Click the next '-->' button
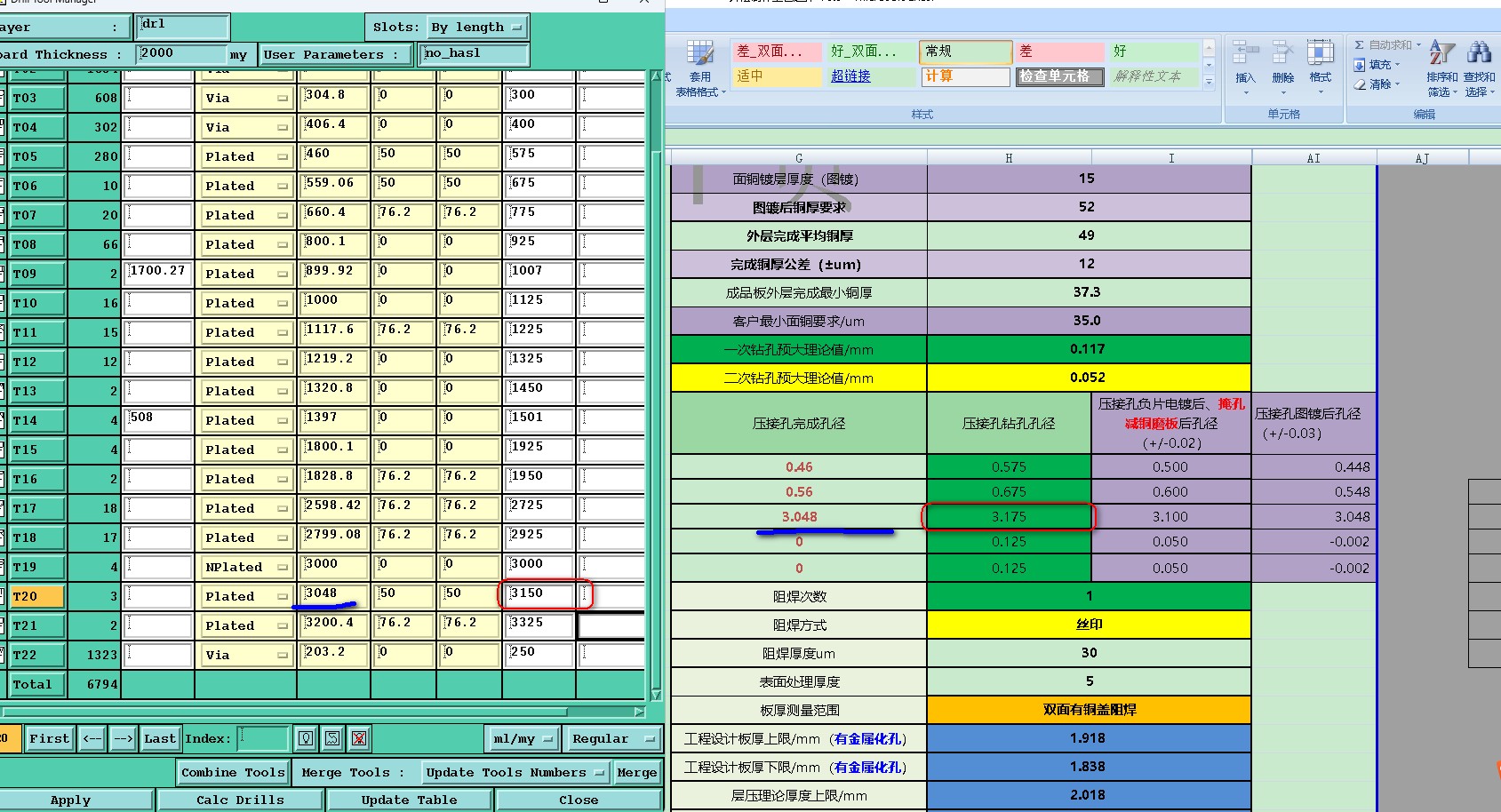This screenshot has height=812, width=1501. 124,738
